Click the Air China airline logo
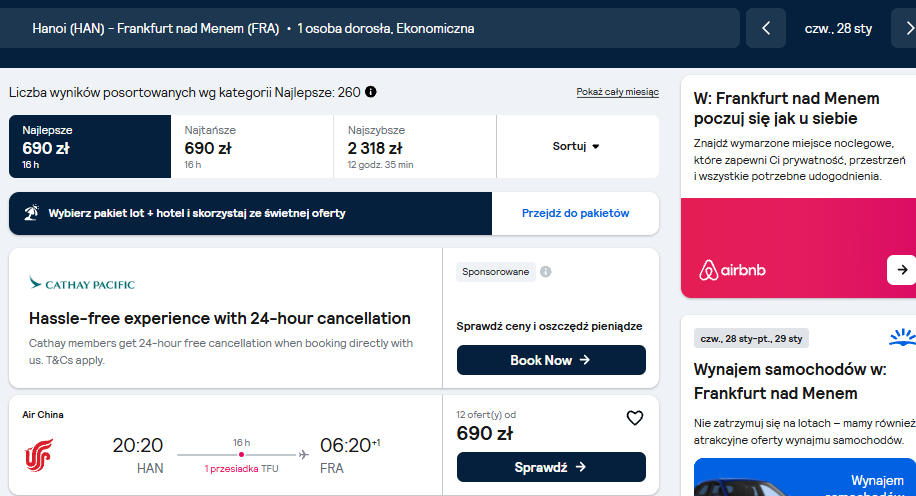This screenshot has height=496, width=916. [39, 455]
